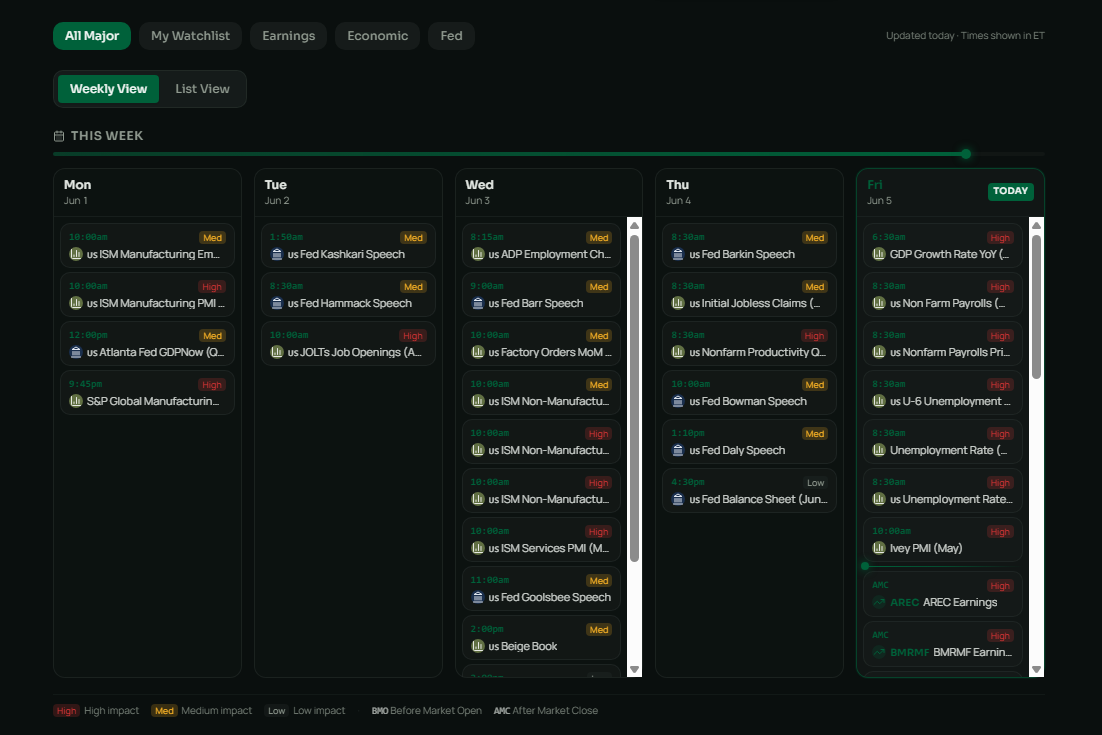
Task: Click the 1:10pm time on Fed Daly Speech
Action: (x=687, y=434)
